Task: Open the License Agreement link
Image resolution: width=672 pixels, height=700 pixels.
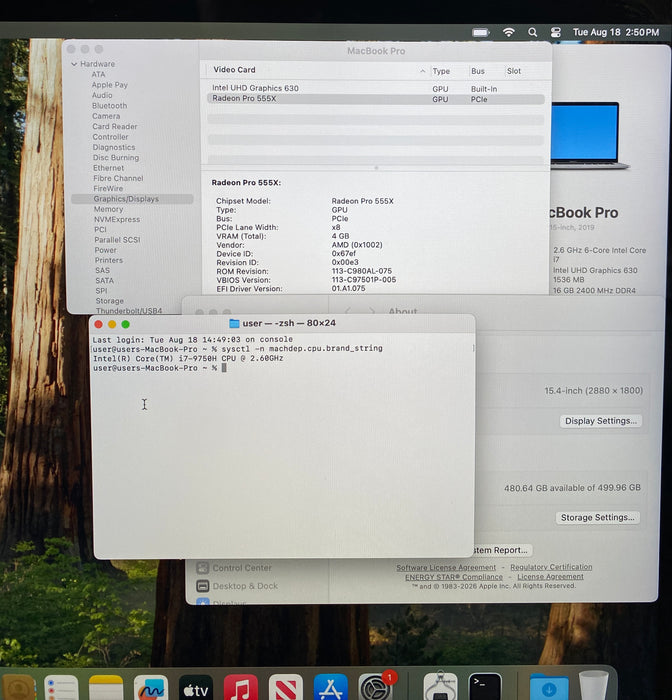Action: pyautogui.click(x=550, y=577)
